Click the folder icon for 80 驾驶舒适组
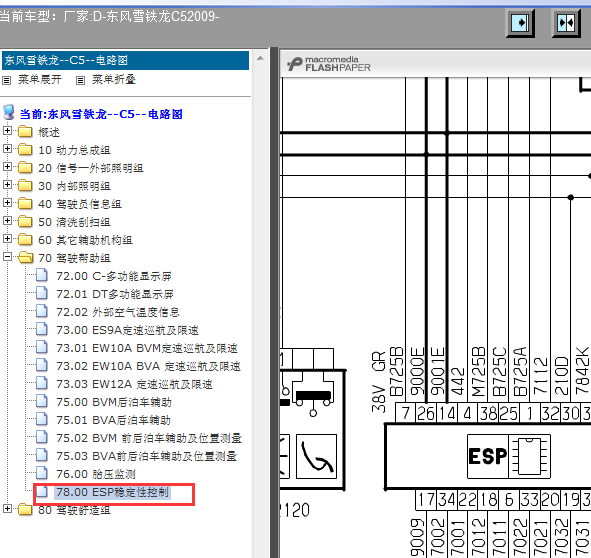This screenshot has width=591, height=558. (x=25, y=510)
